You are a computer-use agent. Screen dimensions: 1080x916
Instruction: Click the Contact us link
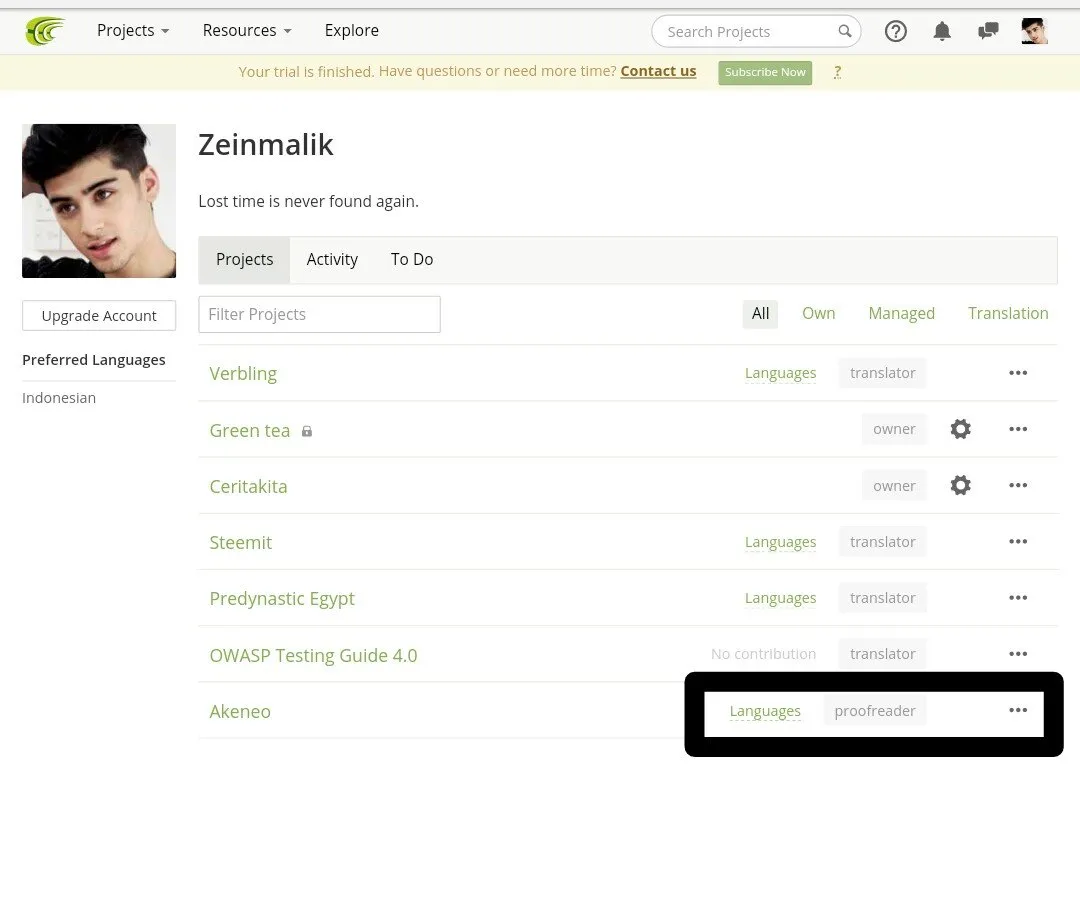coord(658,71)
